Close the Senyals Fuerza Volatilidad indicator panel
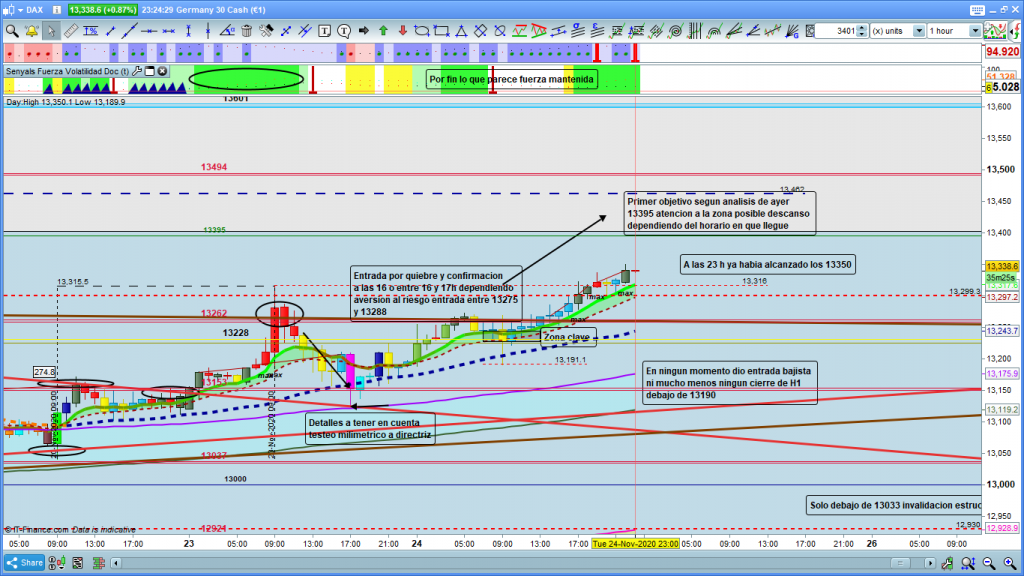The image size is (1024, 576). point(161,72)
